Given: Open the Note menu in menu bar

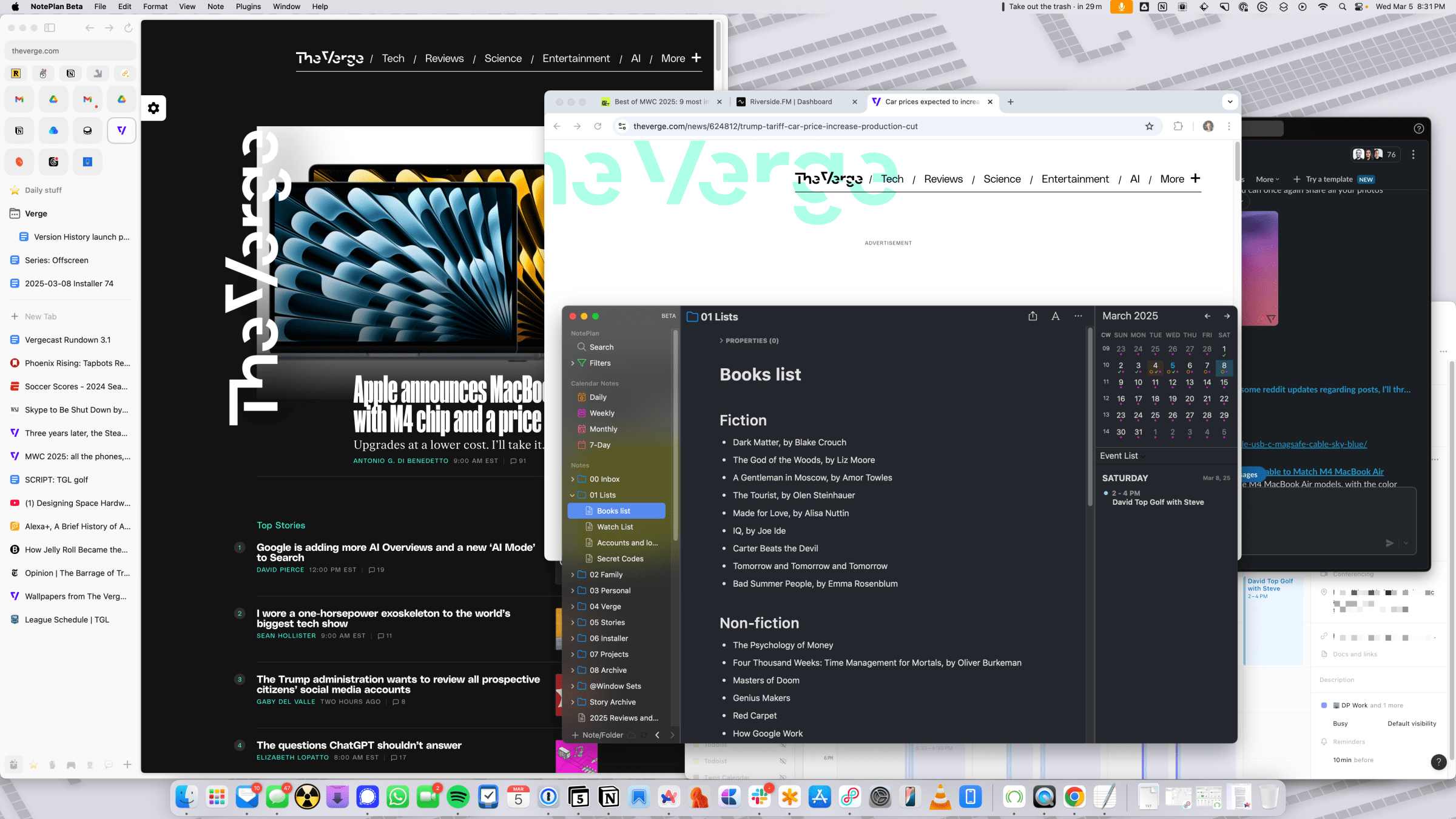Looking at the screenshot, I should coord(215,7).
